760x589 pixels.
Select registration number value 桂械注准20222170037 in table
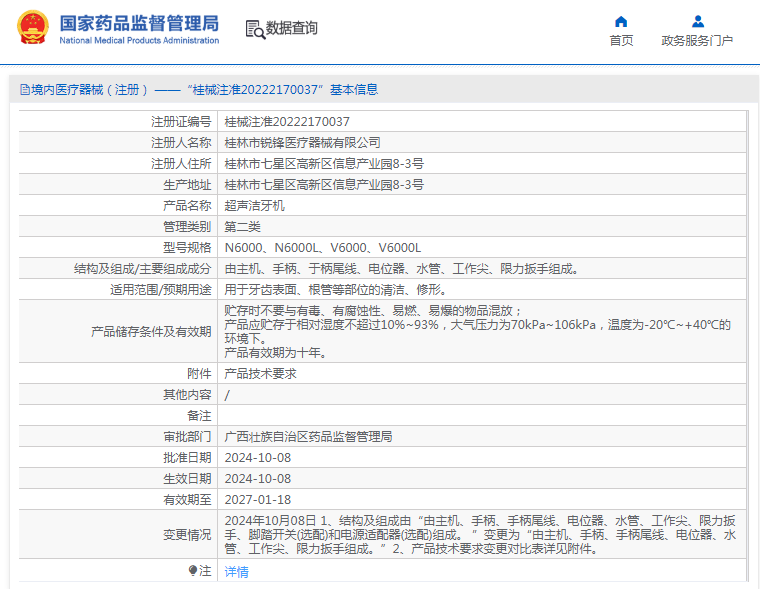tap(287, 122)
